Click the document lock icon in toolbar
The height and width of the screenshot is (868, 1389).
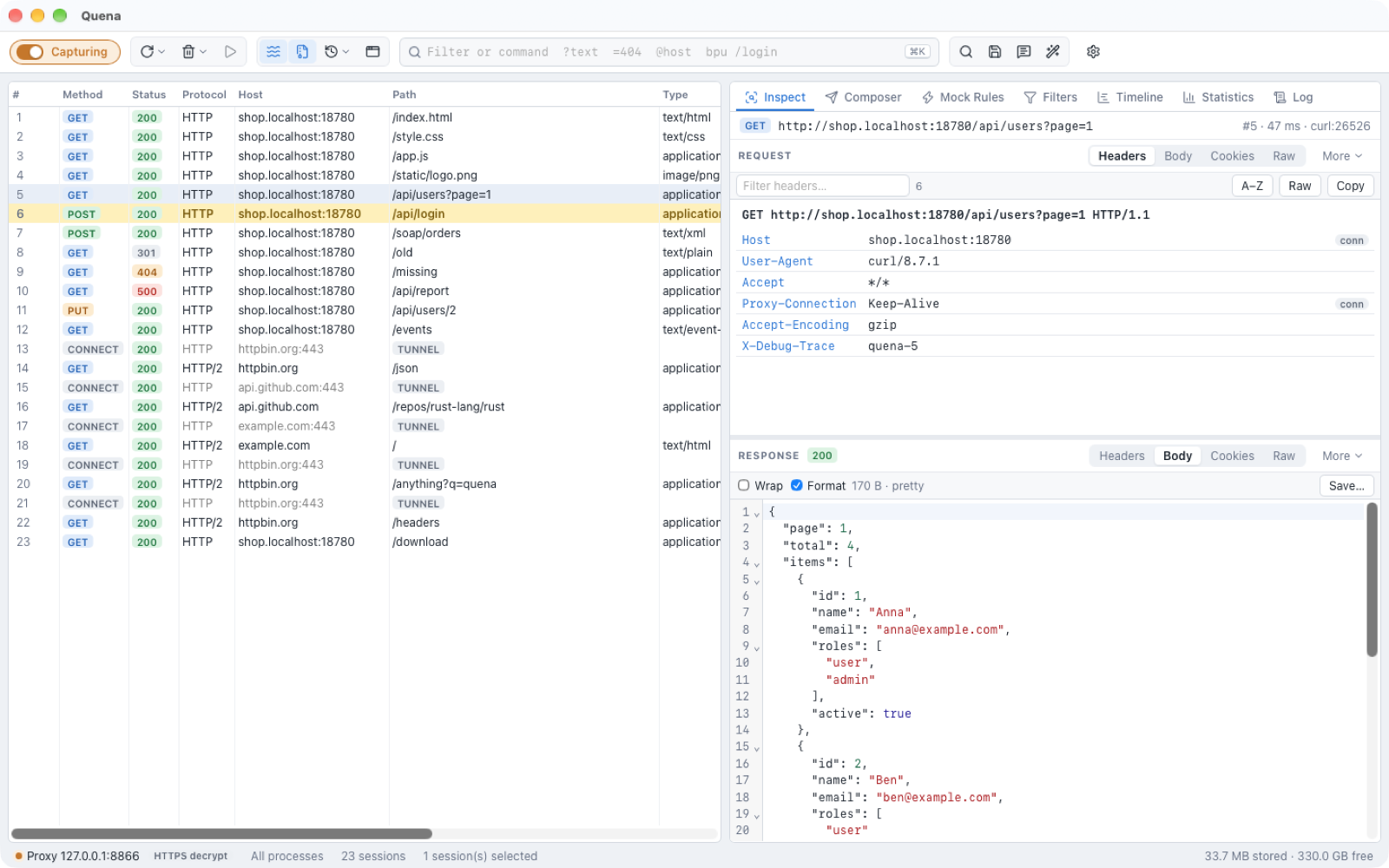pos(302,52)
